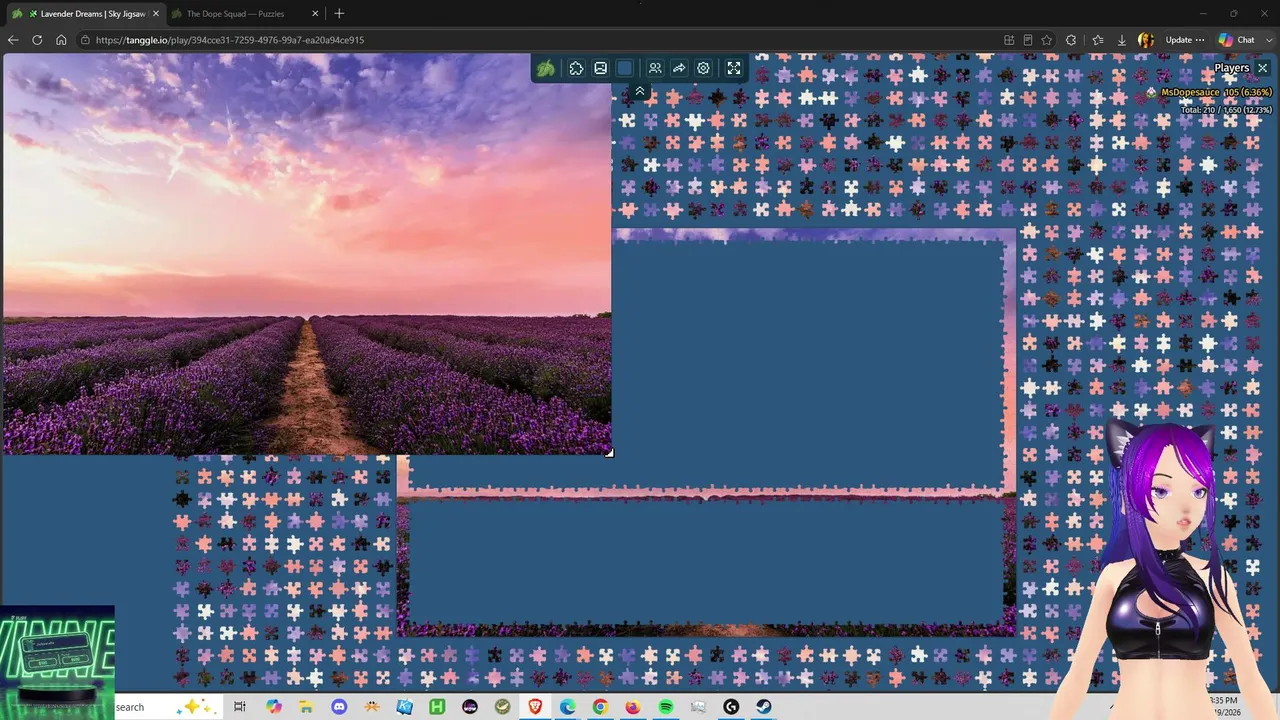
Task: Open File Explorer from the taskbar
Action: click(306, 707)
